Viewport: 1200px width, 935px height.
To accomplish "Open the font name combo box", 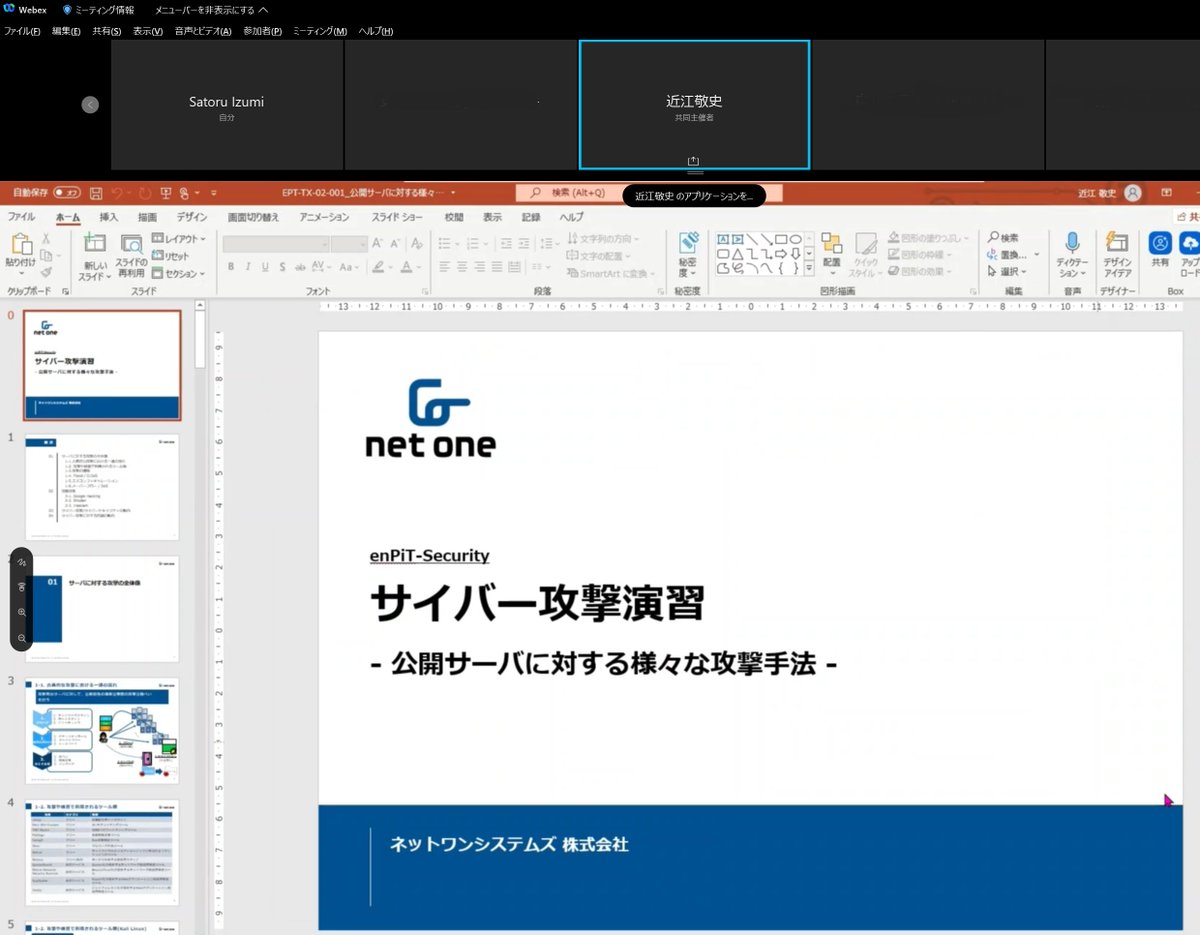I will pos(275,244).
